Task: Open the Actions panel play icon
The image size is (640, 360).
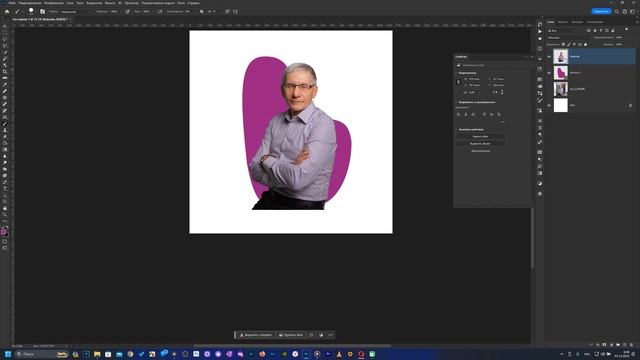Action: click(x=540, y=31)
